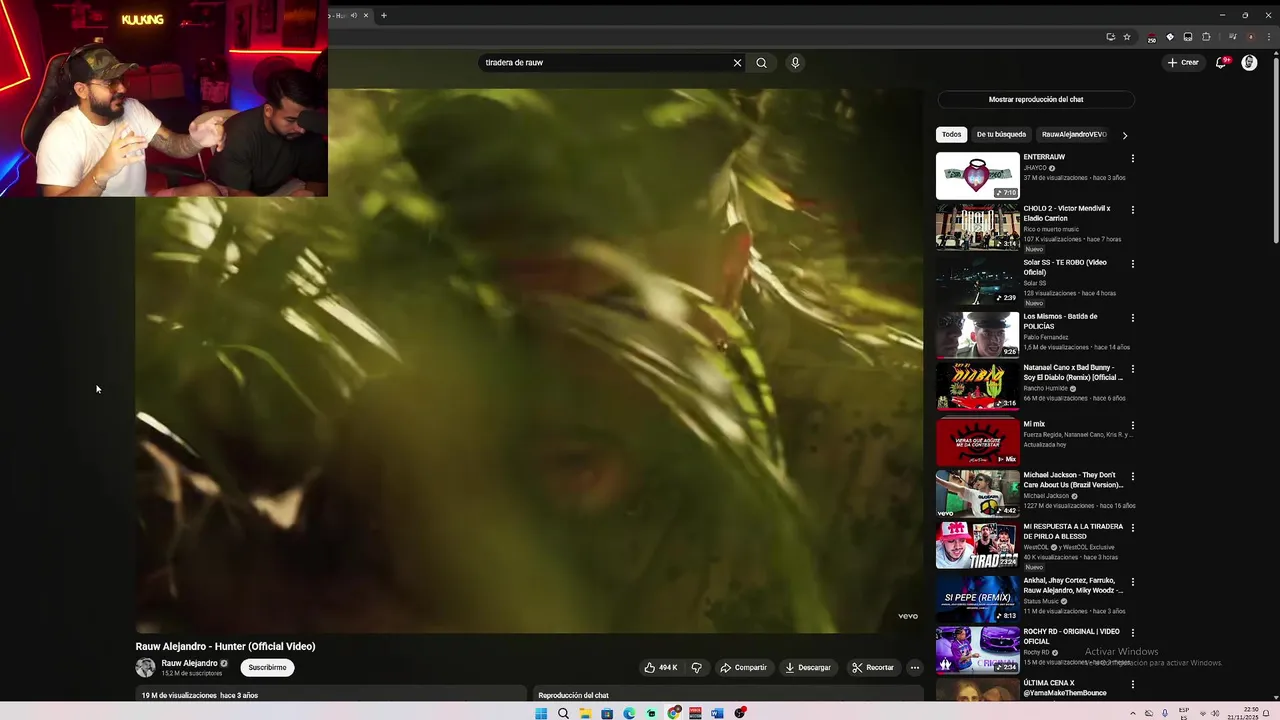Open options for Los Mismos - Batida de POLICÍAS
The width and height of the screenshot is (1280, 720).
coord(1132,318)
